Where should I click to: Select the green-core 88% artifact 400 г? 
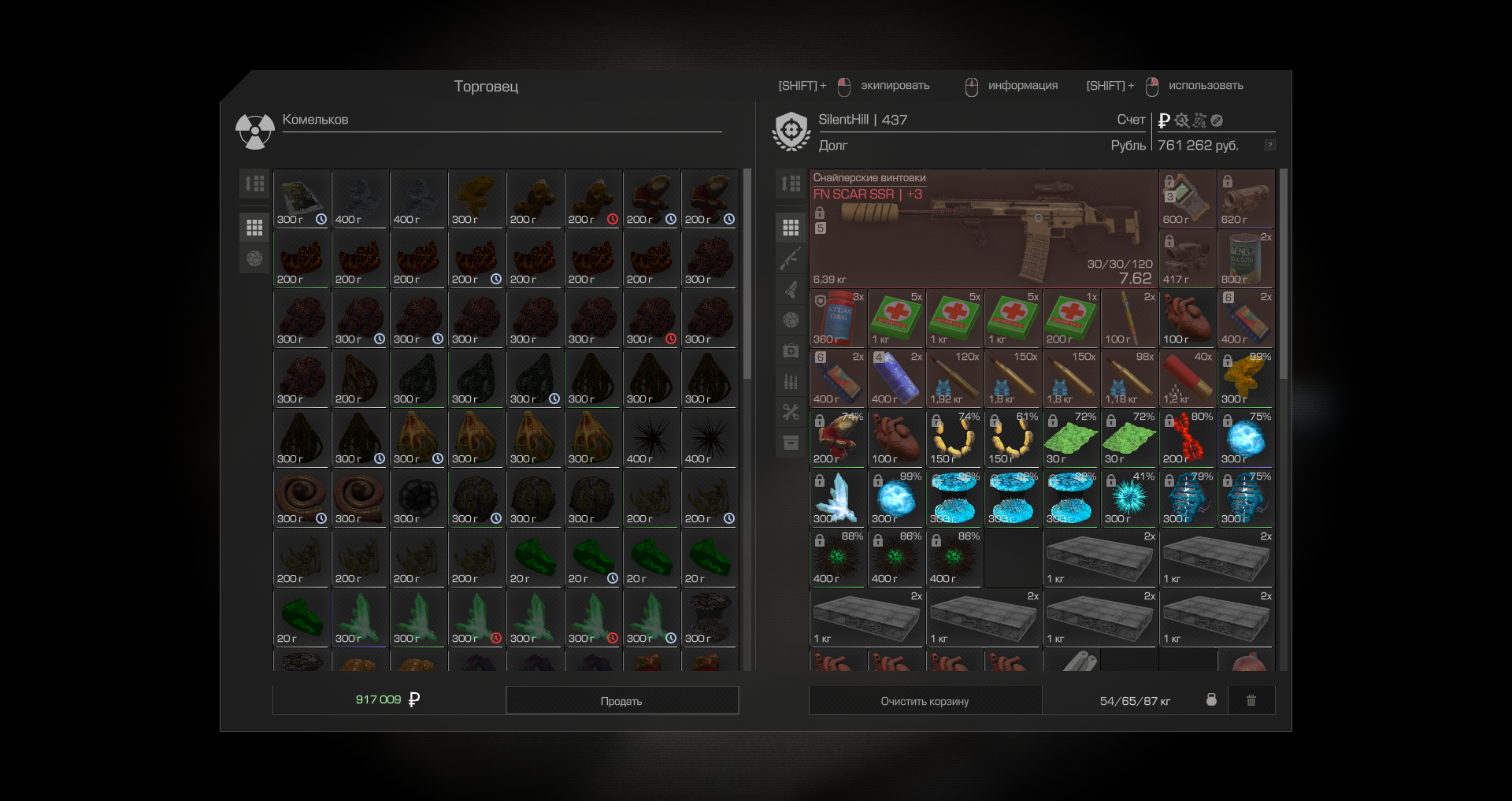(x=838, y=558)
